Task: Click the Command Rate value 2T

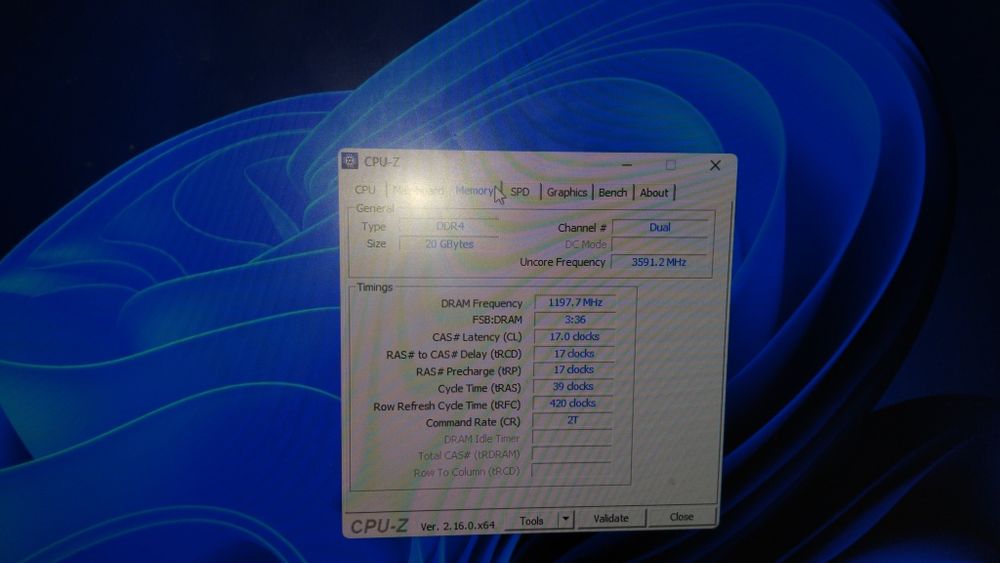Action: [x=572, y=420]
